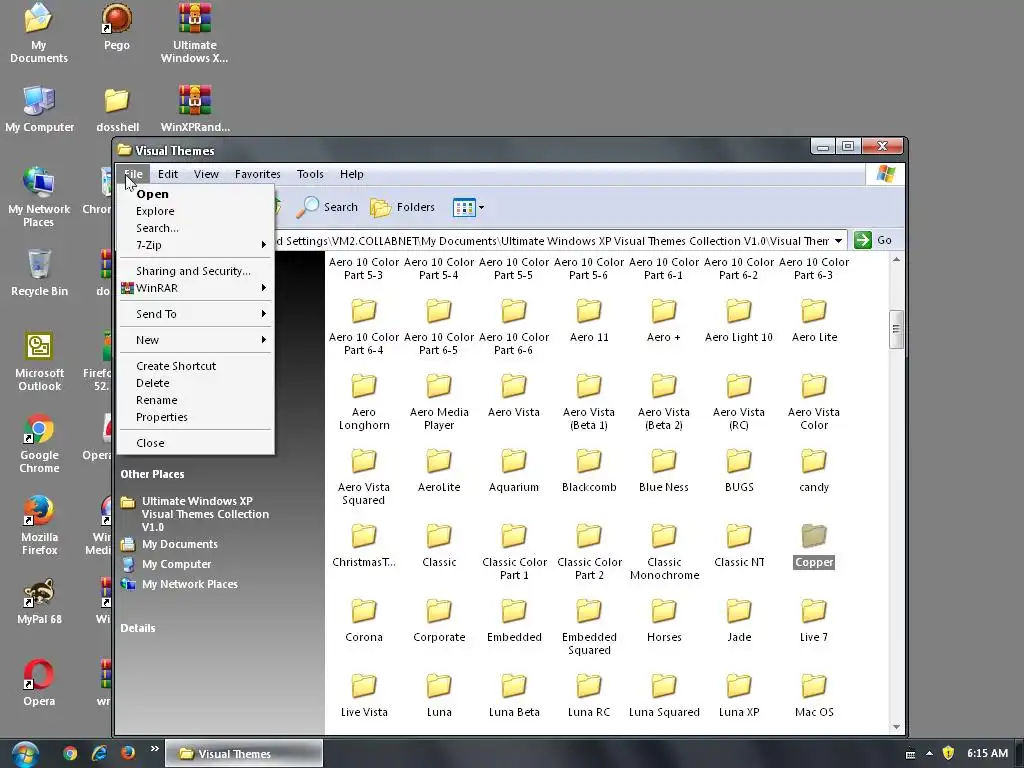Select the BUGS folder
This screenshot has height=768, width=1024.
tap(739, 470)
